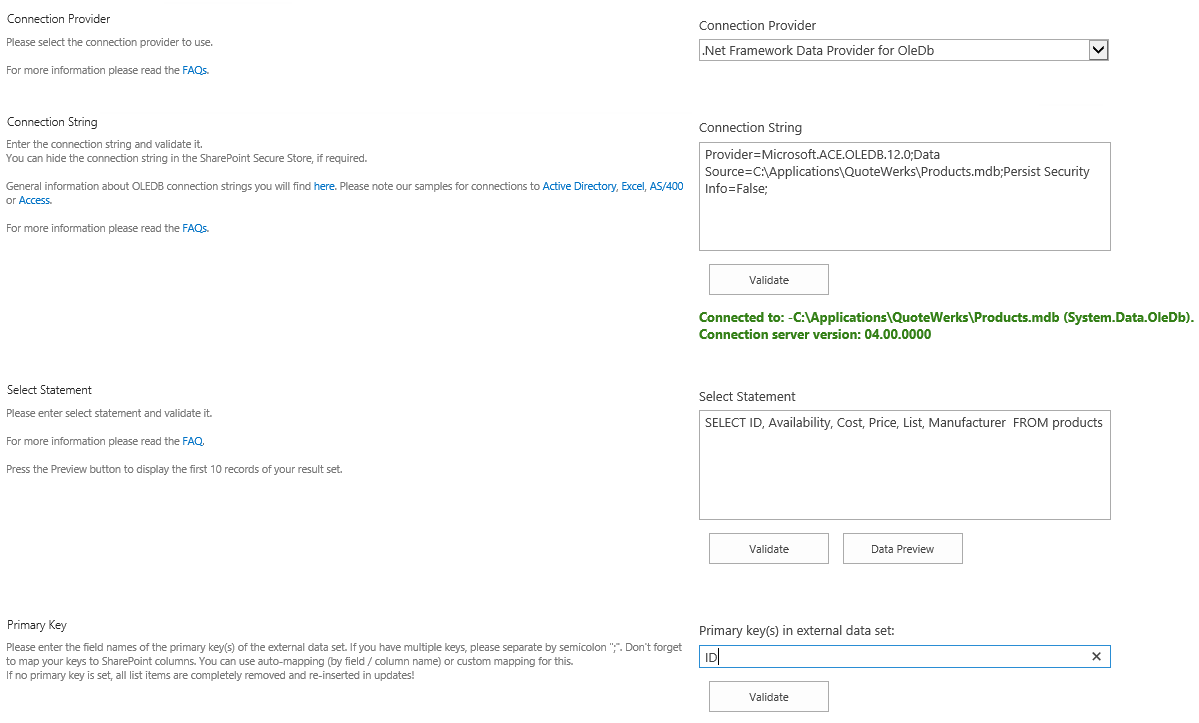Open the FAQ link in Select Statement section
Viewport: 1199px width, 723px height.
tap(193, 442)
